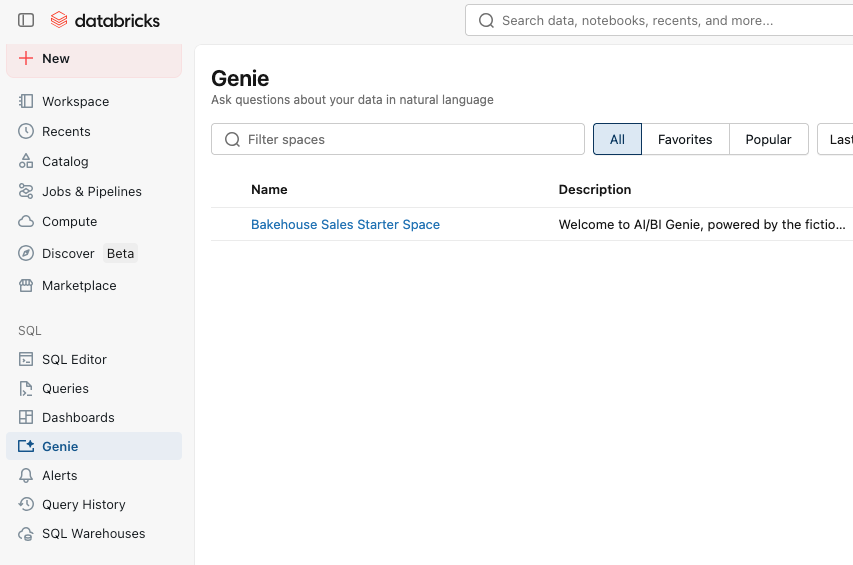This screenshot has width=853, height=565.
Task: Click the Dashboards grid icon
Action: pyautogui.click(x=26, y=417)
